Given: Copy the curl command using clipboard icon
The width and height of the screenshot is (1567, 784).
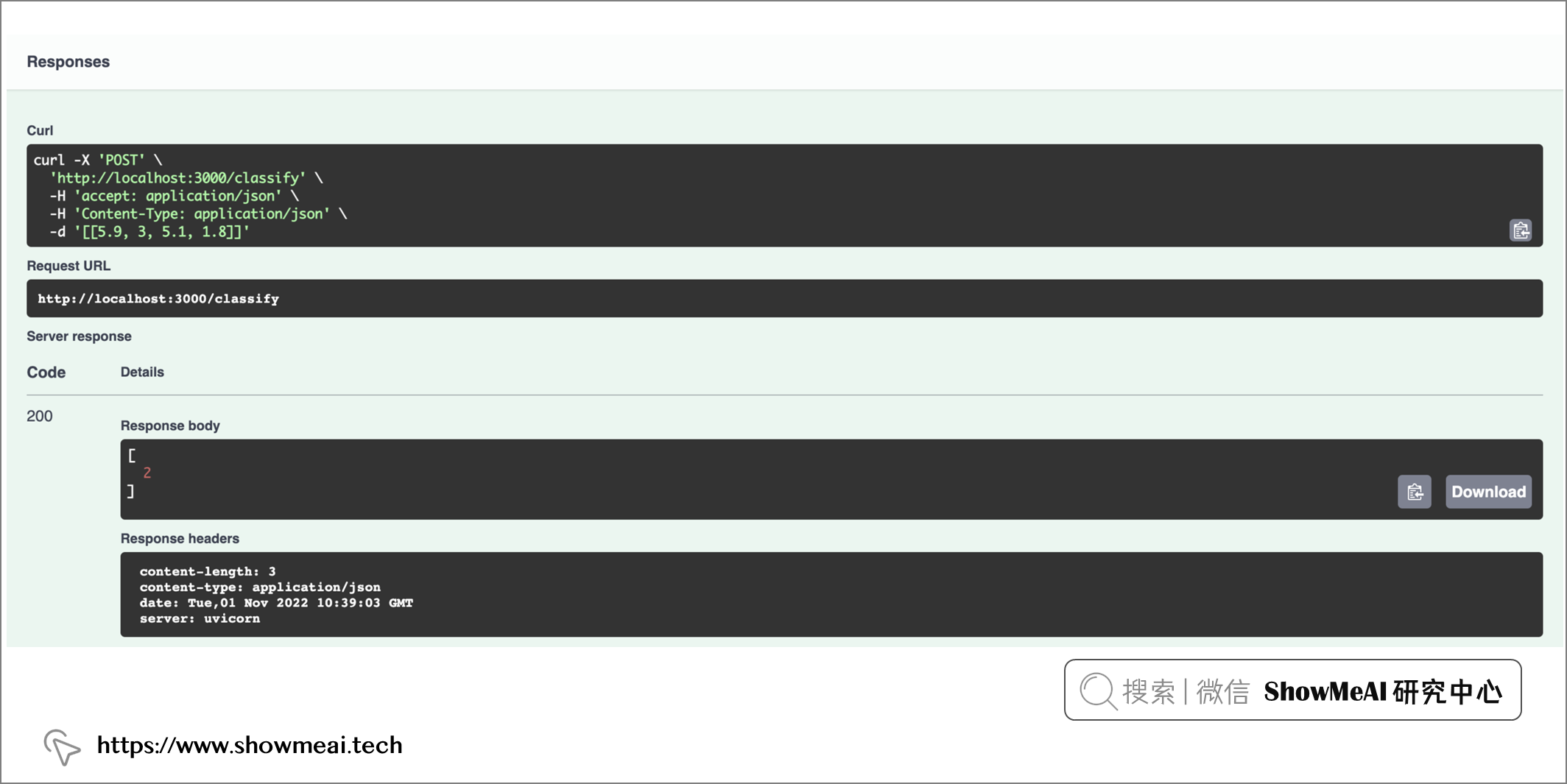Looking at the screenshot, I should [1520, 230].
